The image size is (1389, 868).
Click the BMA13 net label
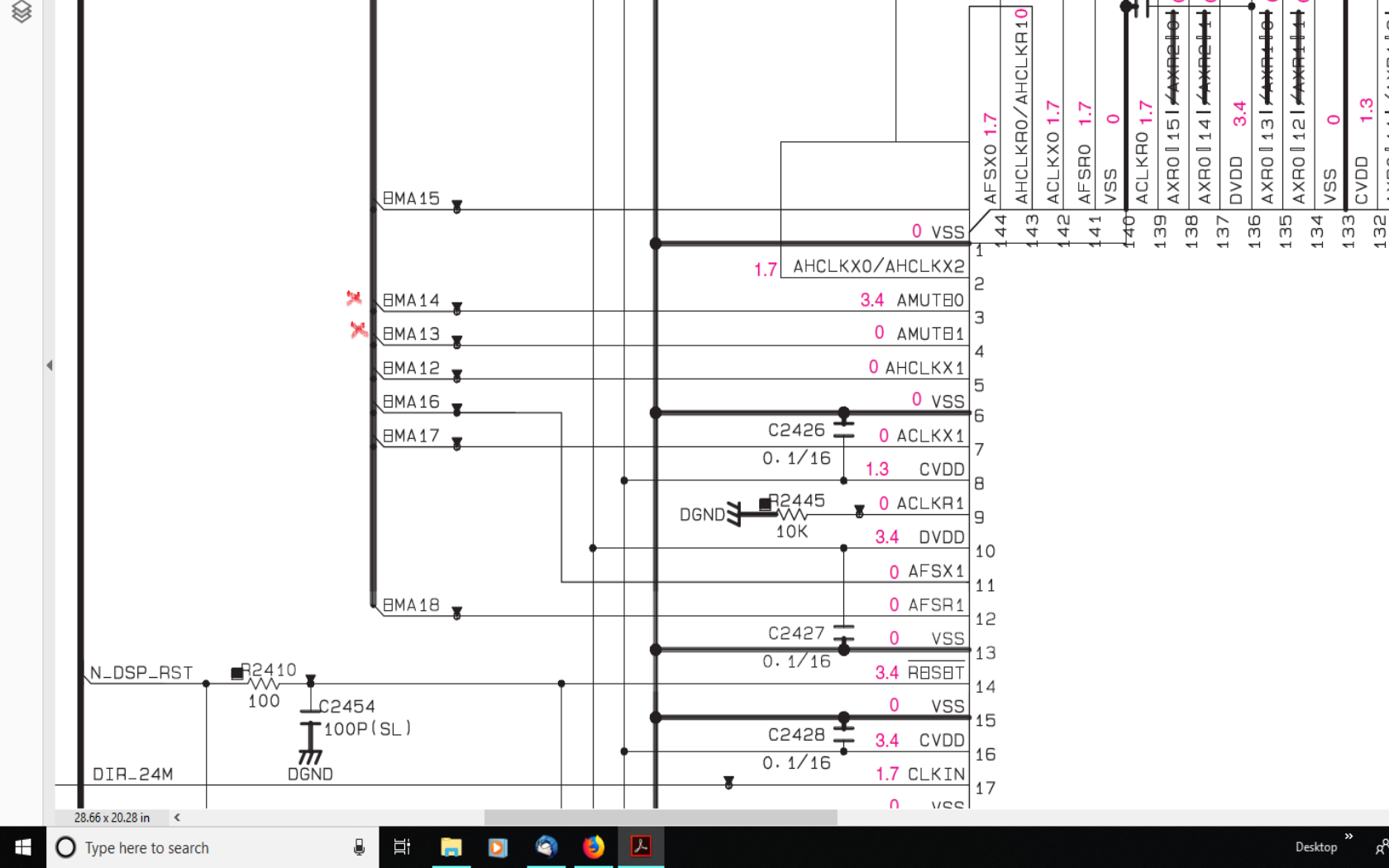411,334
